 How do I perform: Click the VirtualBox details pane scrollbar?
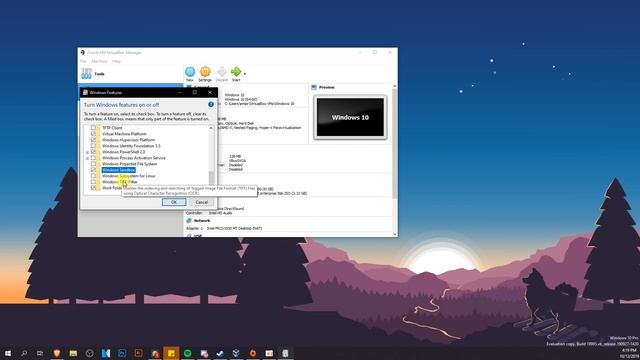[x=394, y=143]
